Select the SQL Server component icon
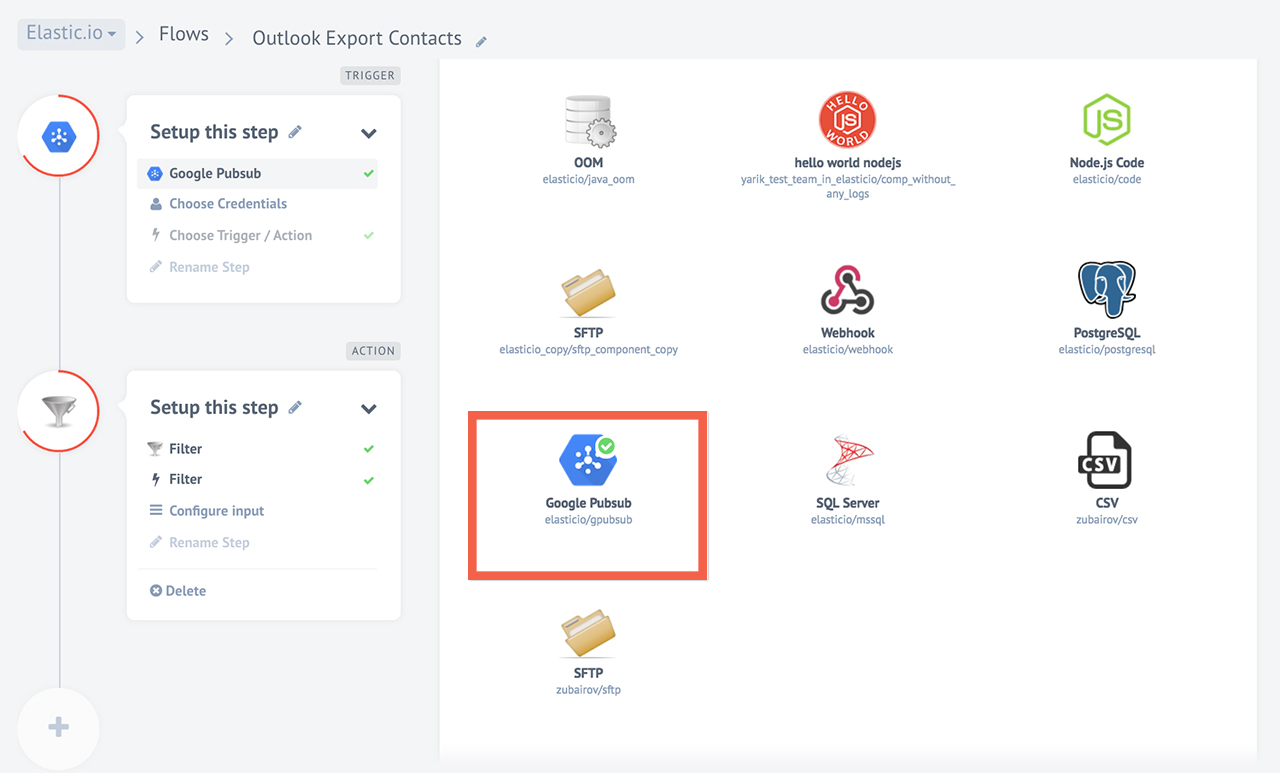The image size is (1280, 773). point(847,460)
